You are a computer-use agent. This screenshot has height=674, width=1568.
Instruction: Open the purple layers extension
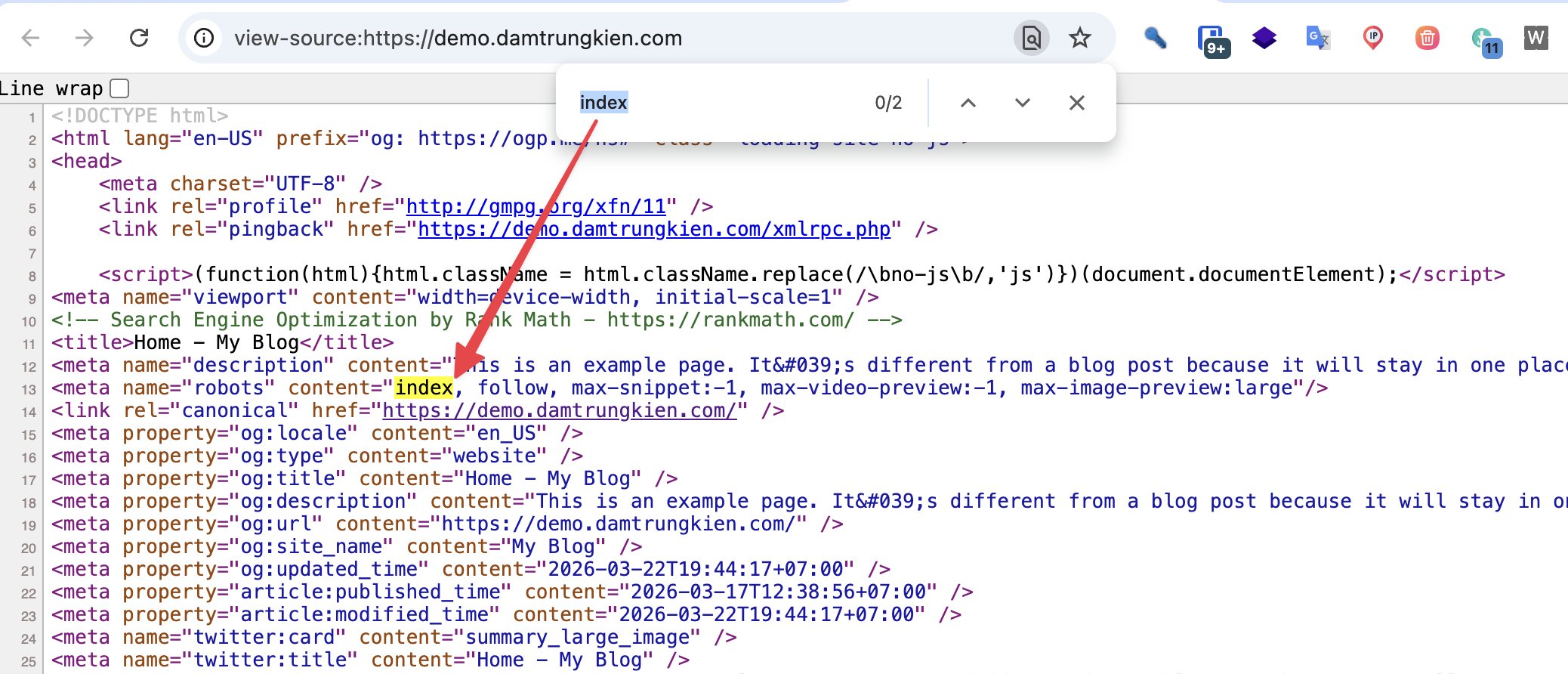pos(1264,38)
